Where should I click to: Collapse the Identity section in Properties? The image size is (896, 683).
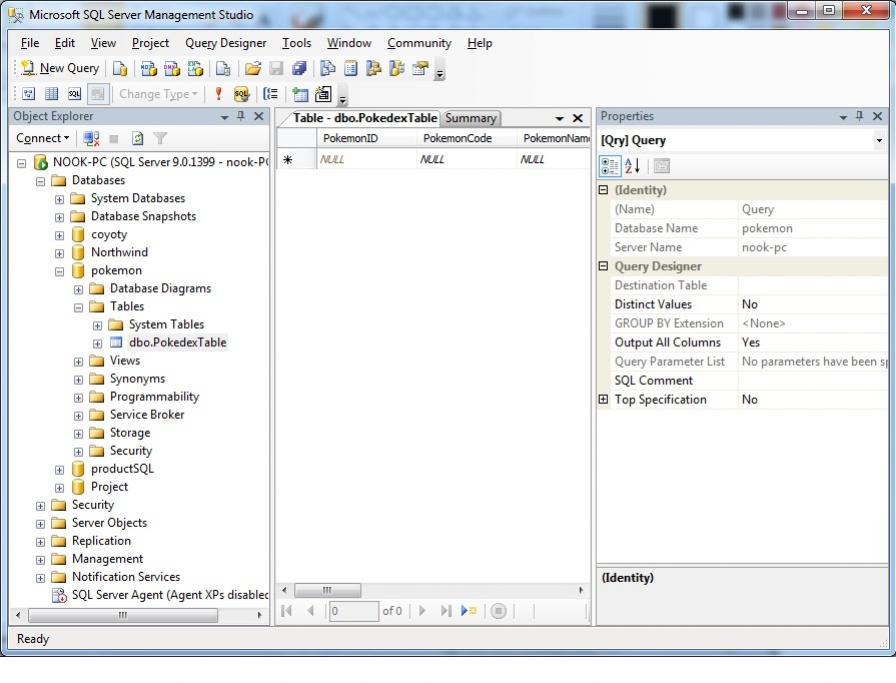tap(603, 190)
